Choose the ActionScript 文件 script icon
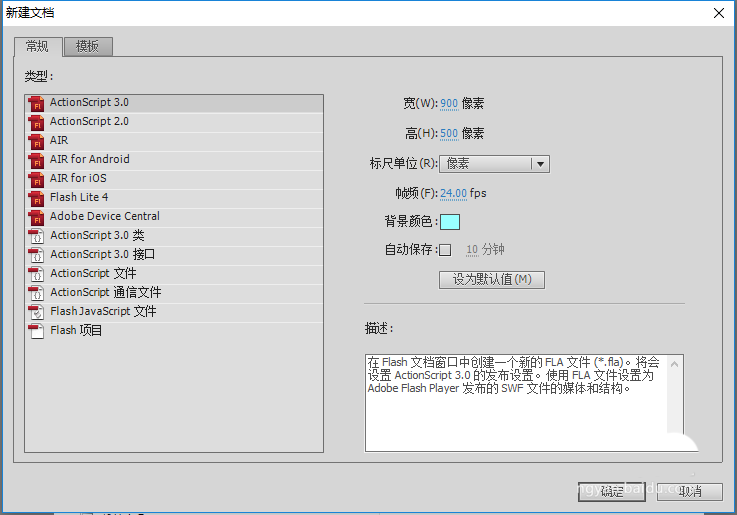This screenshot has height=515, width=737. [x=36, y=274]
